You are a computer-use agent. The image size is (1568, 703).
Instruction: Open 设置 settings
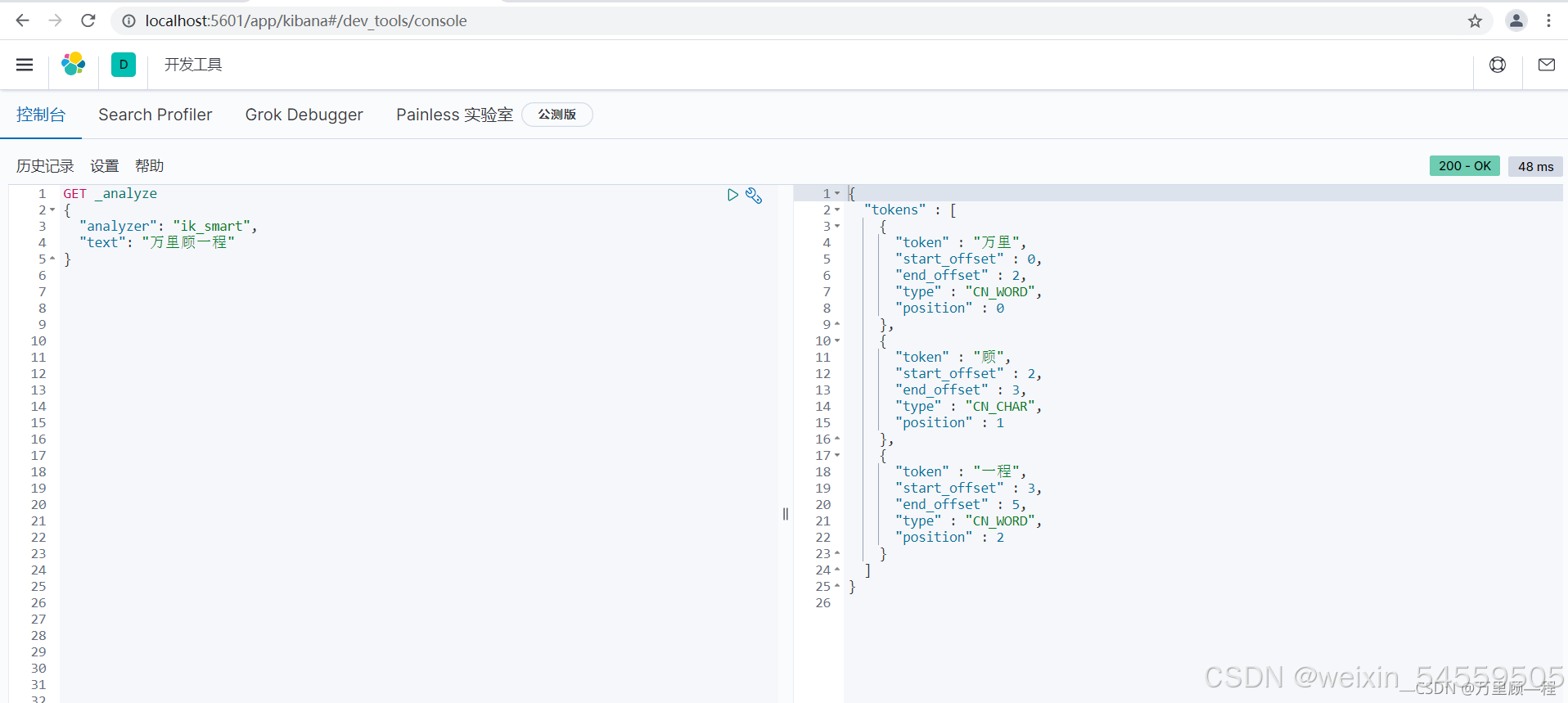pos(105,166)
